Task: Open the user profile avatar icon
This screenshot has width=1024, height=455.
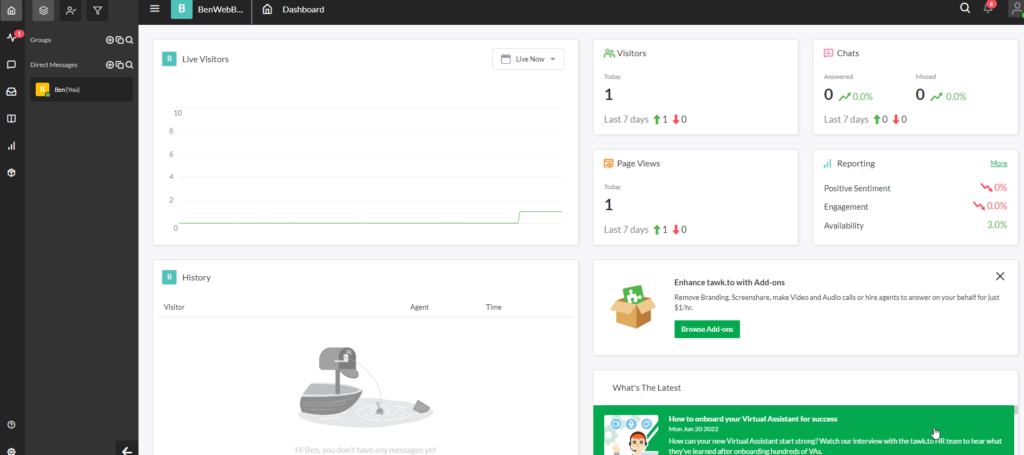Action: [x=1016, y=8]
